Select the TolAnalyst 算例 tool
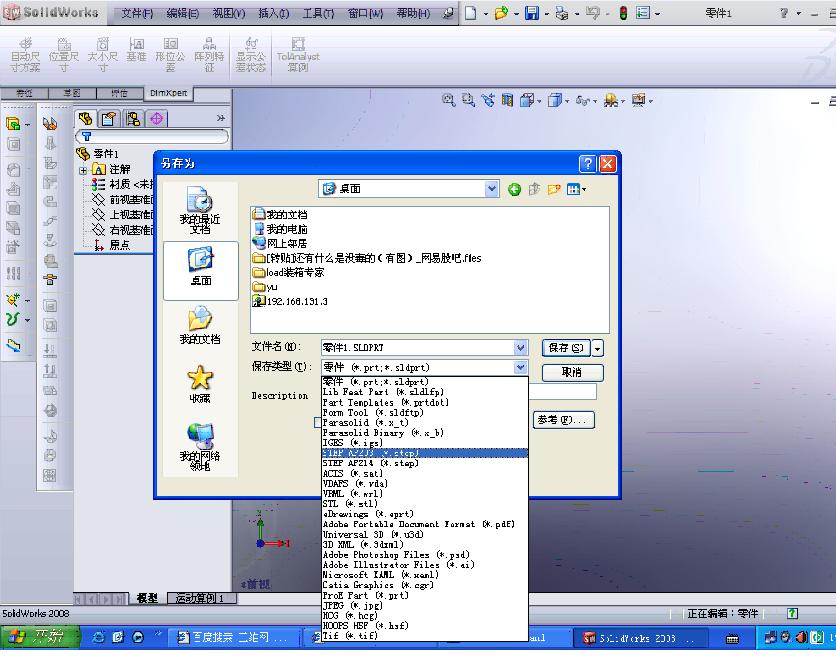The image size is (836, 656). coord(298,54)
